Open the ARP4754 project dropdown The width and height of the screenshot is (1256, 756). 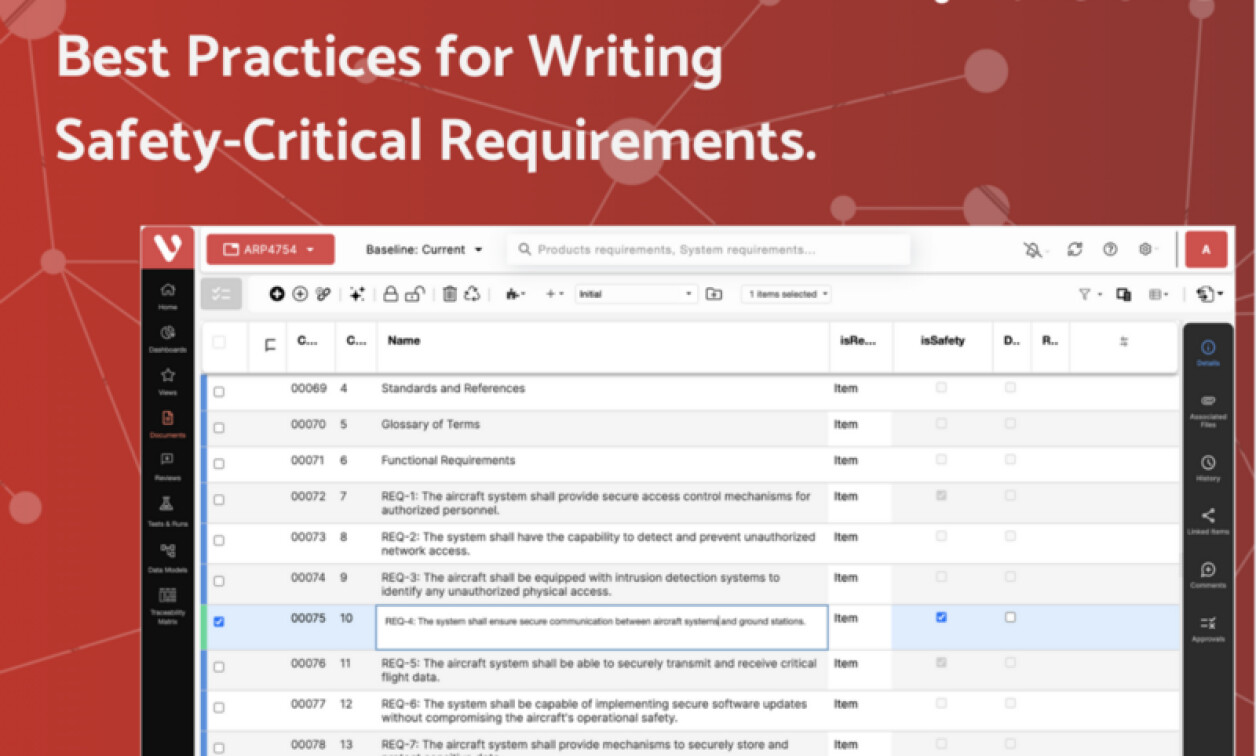(x=268, y=249)
